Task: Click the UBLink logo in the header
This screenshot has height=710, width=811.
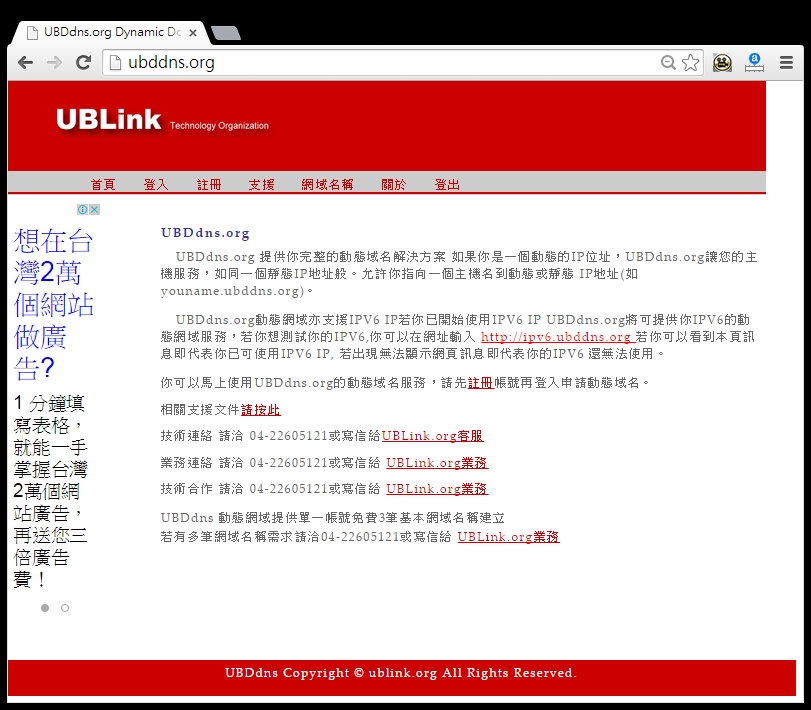Action: [109, 120]
